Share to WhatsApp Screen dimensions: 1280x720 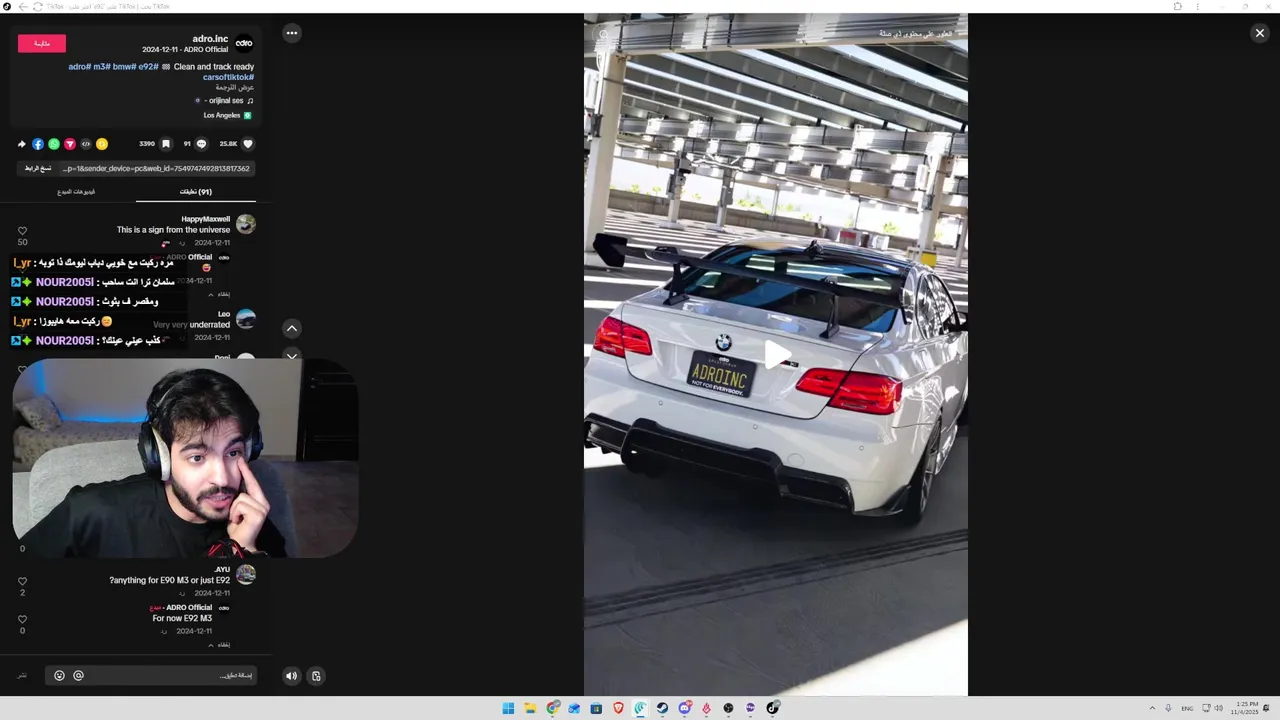pyautogui.click(x=54, y=144)
